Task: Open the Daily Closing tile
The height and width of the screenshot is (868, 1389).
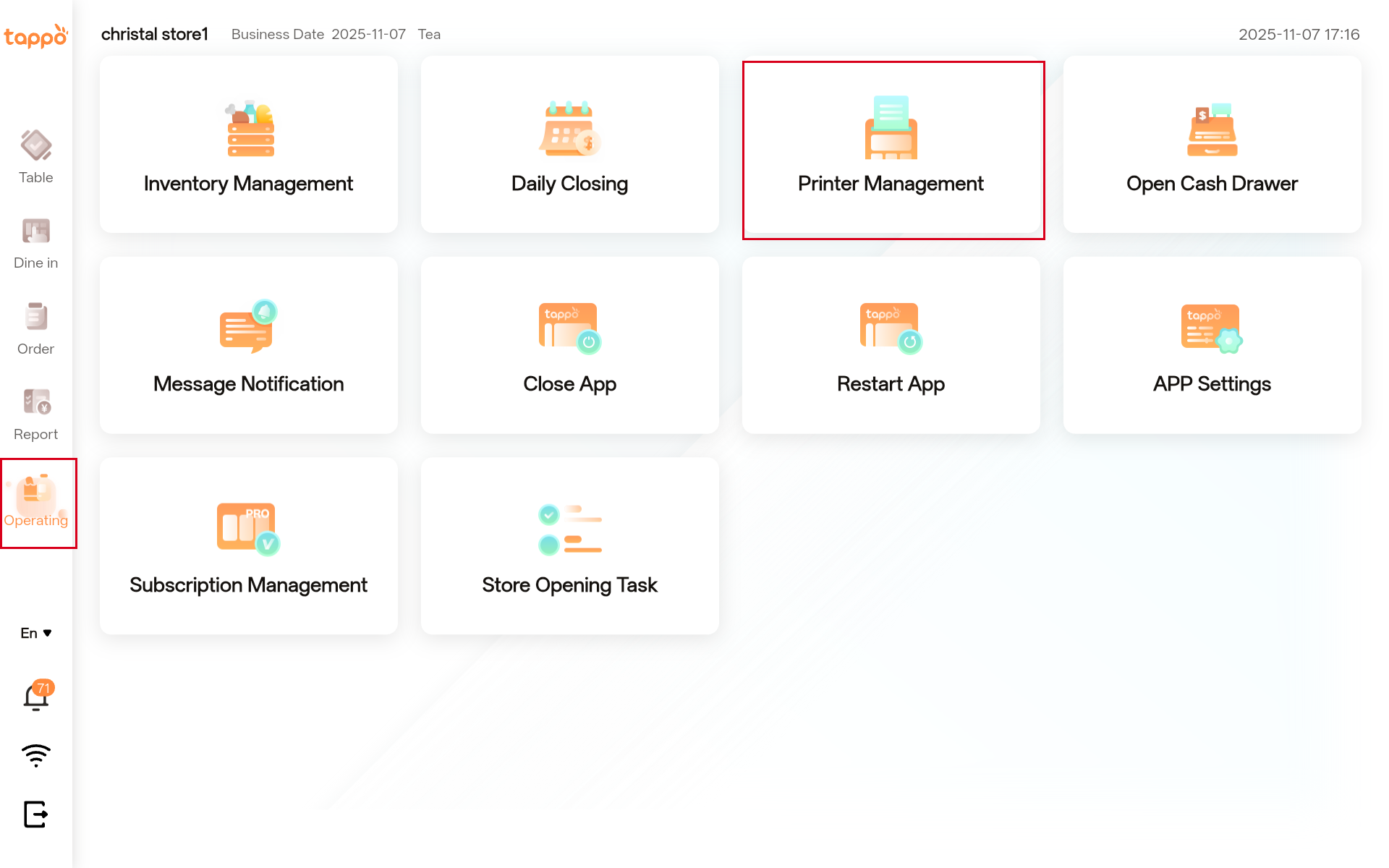Action: click(x=569, y=145)
